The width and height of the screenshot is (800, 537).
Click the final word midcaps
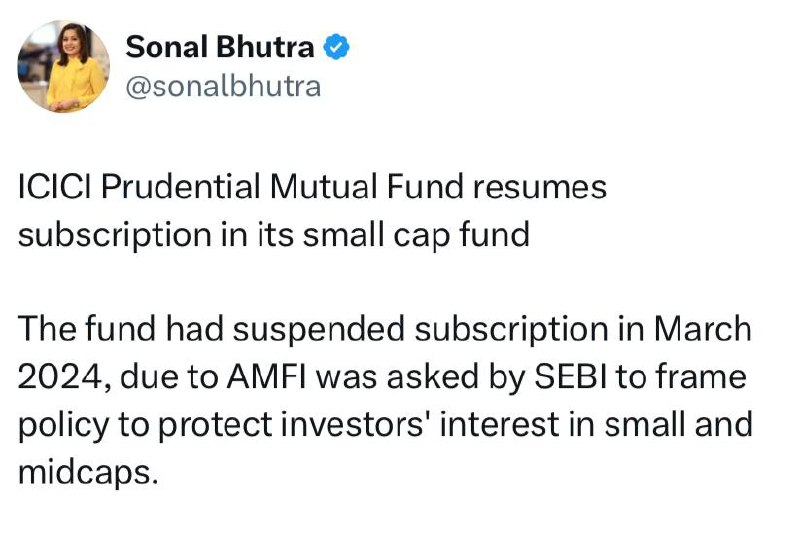85,473
